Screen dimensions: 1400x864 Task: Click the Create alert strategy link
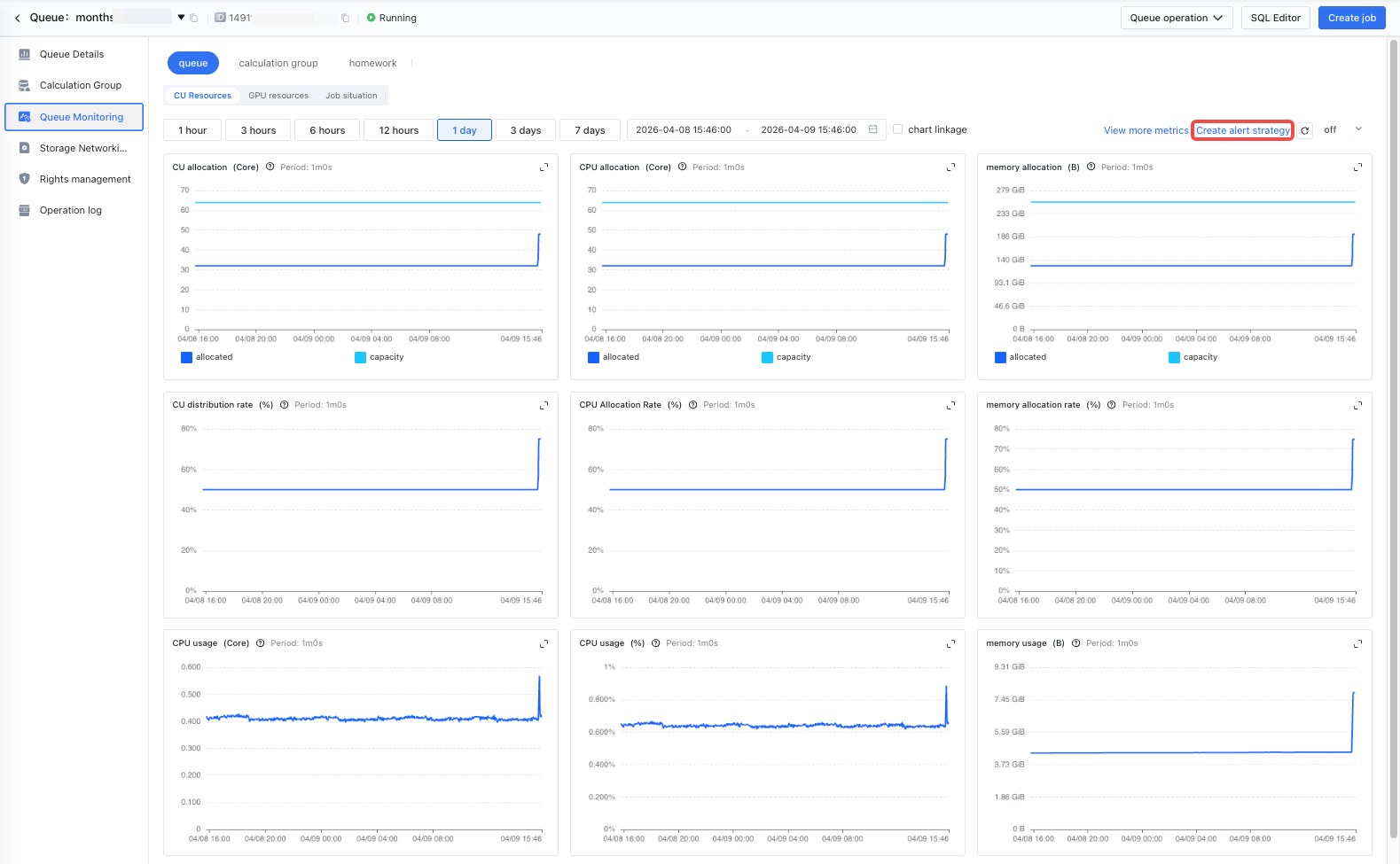point(1242,130)
